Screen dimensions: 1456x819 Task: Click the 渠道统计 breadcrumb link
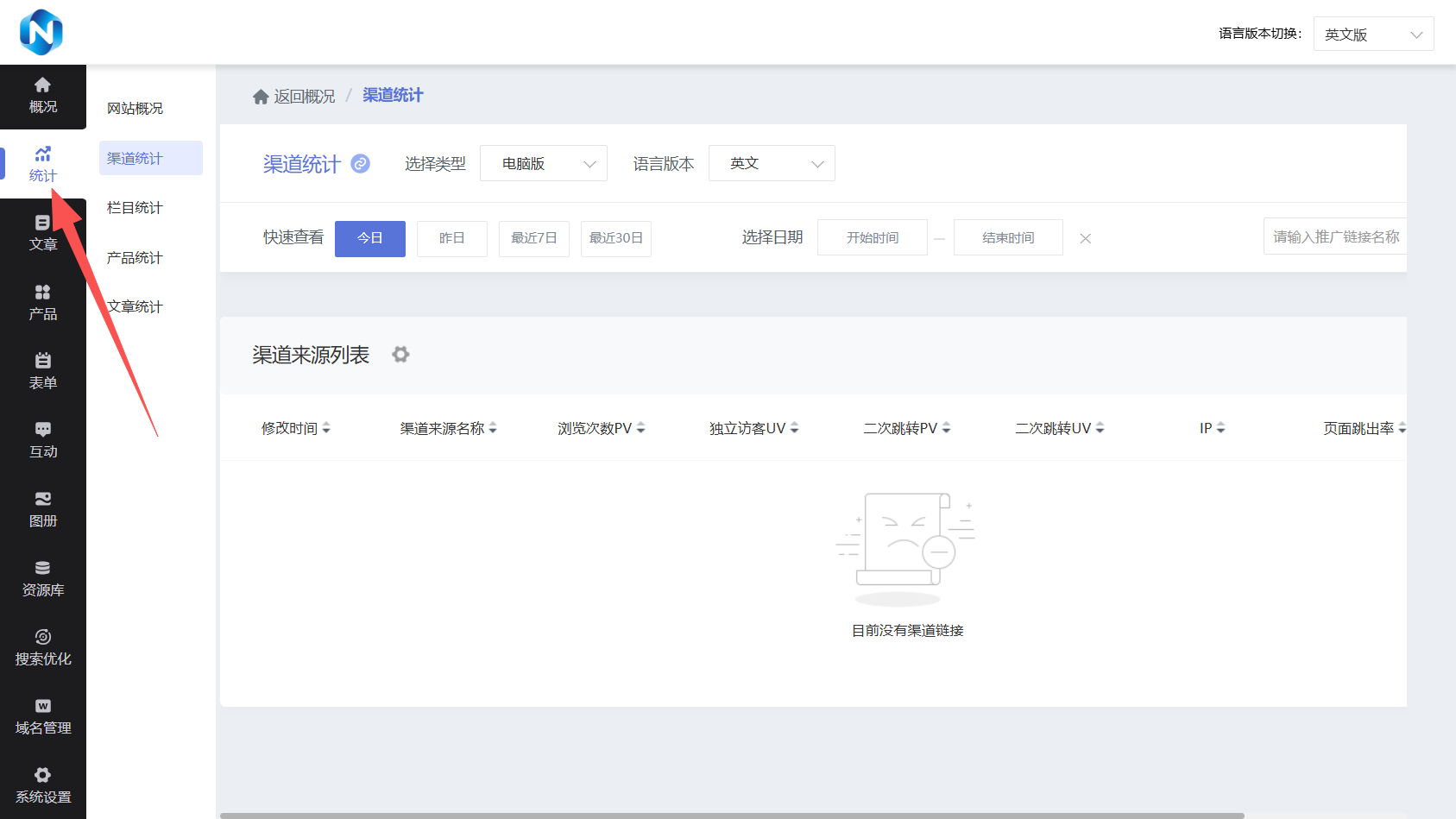pos(393,95)
